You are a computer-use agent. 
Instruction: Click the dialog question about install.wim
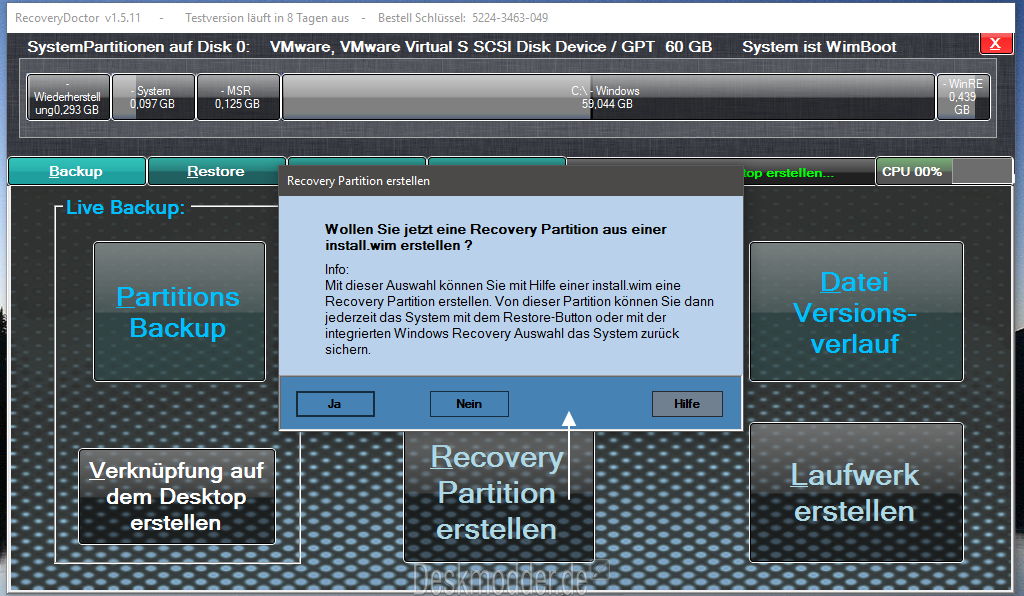496,237
